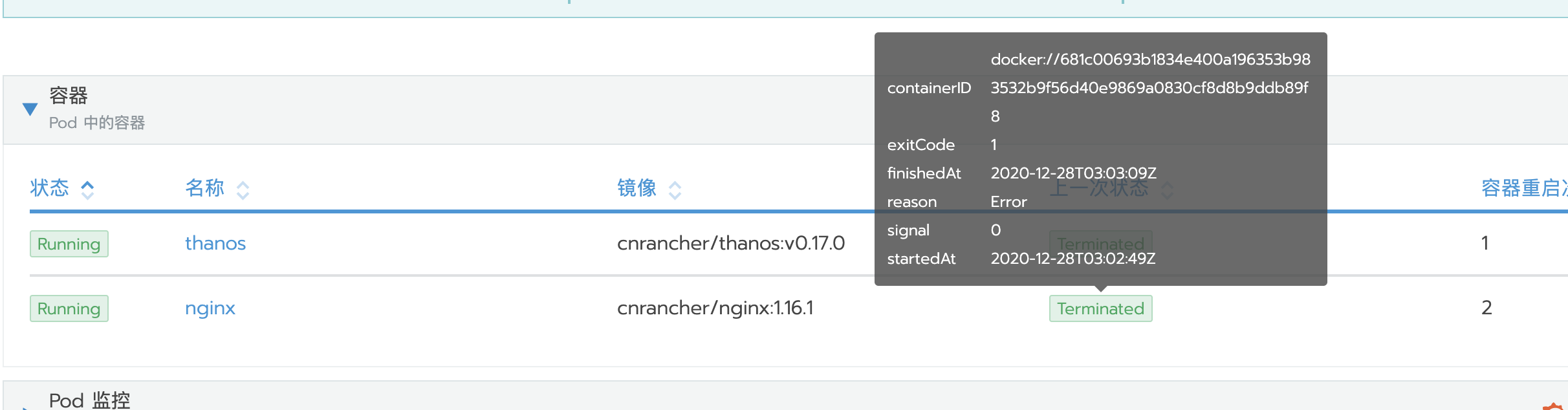Click the docker:// containerID value in tooltip
1568x410 pixels.
[x=1150, y=87]
